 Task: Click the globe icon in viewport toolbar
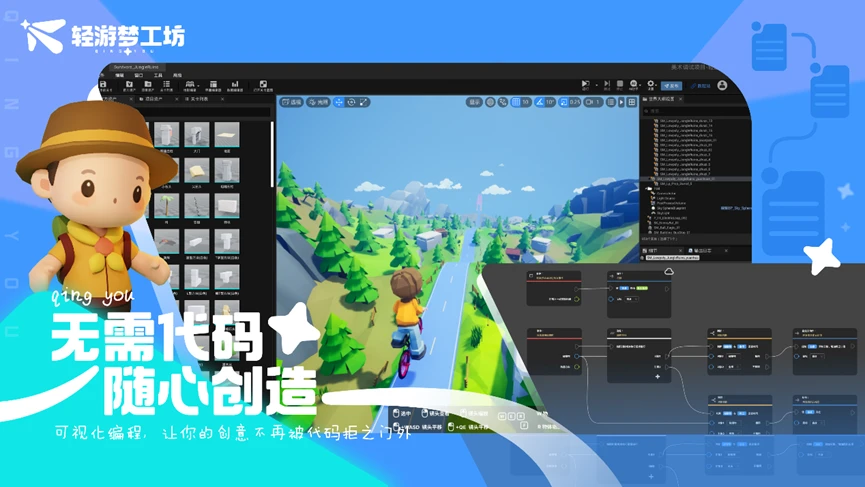click(x=490, y=102)
